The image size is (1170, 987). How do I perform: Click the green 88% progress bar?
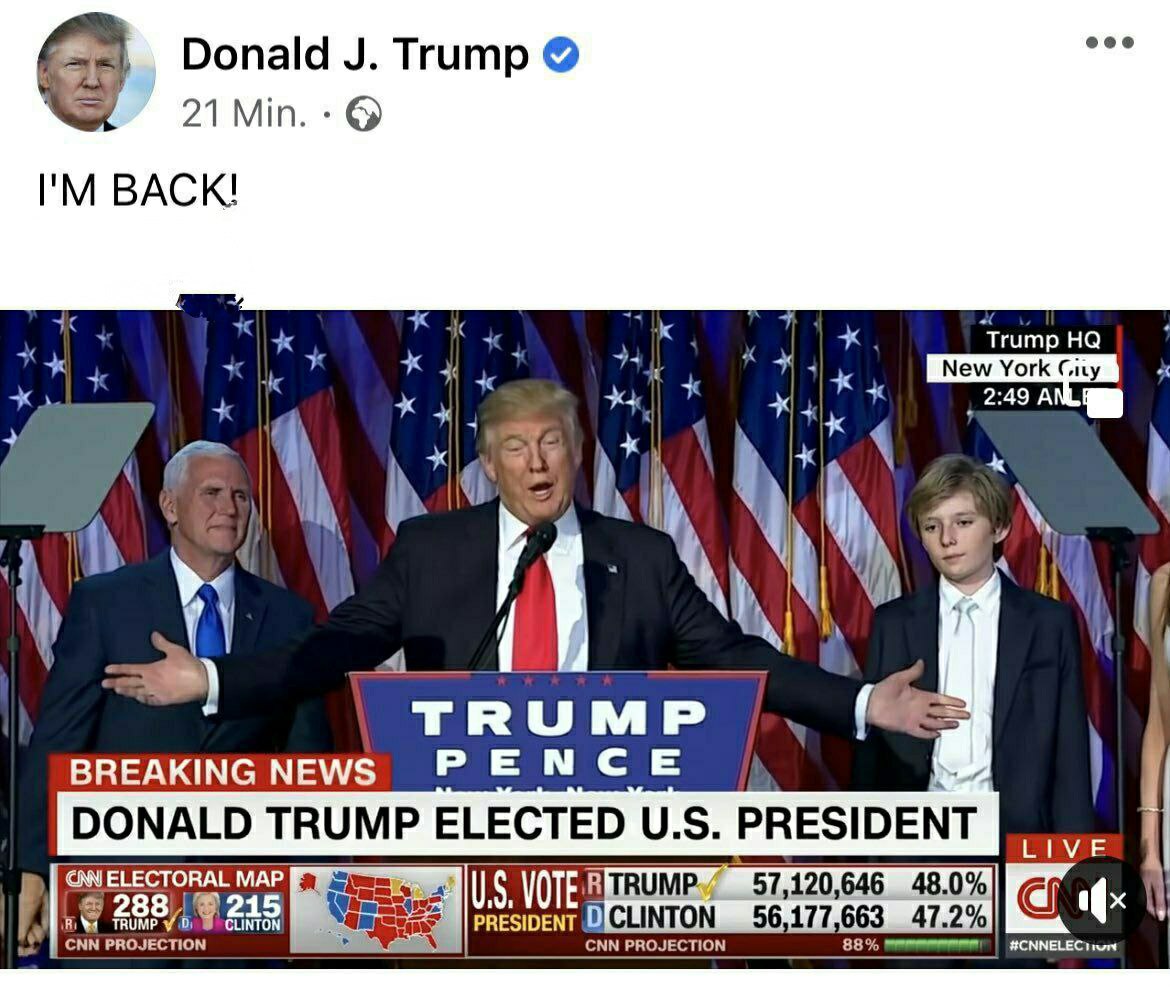(936, 945)
